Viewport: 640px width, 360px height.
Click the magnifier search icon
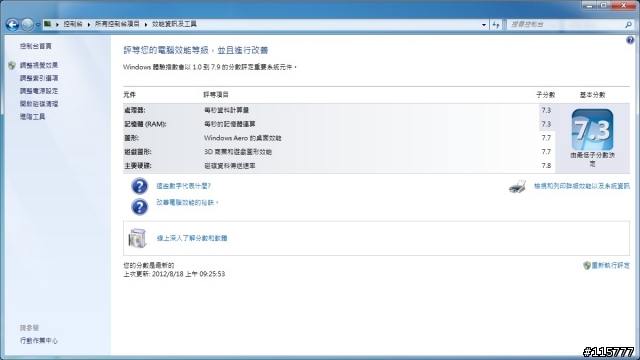pos(628,24)
